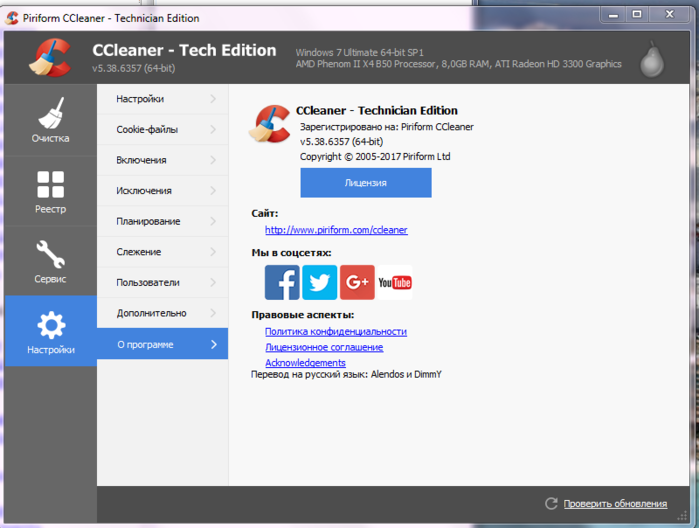This screenshot has height=528, width=699.
Task: Maximize the CCleaner window
Action: [637, 15]
